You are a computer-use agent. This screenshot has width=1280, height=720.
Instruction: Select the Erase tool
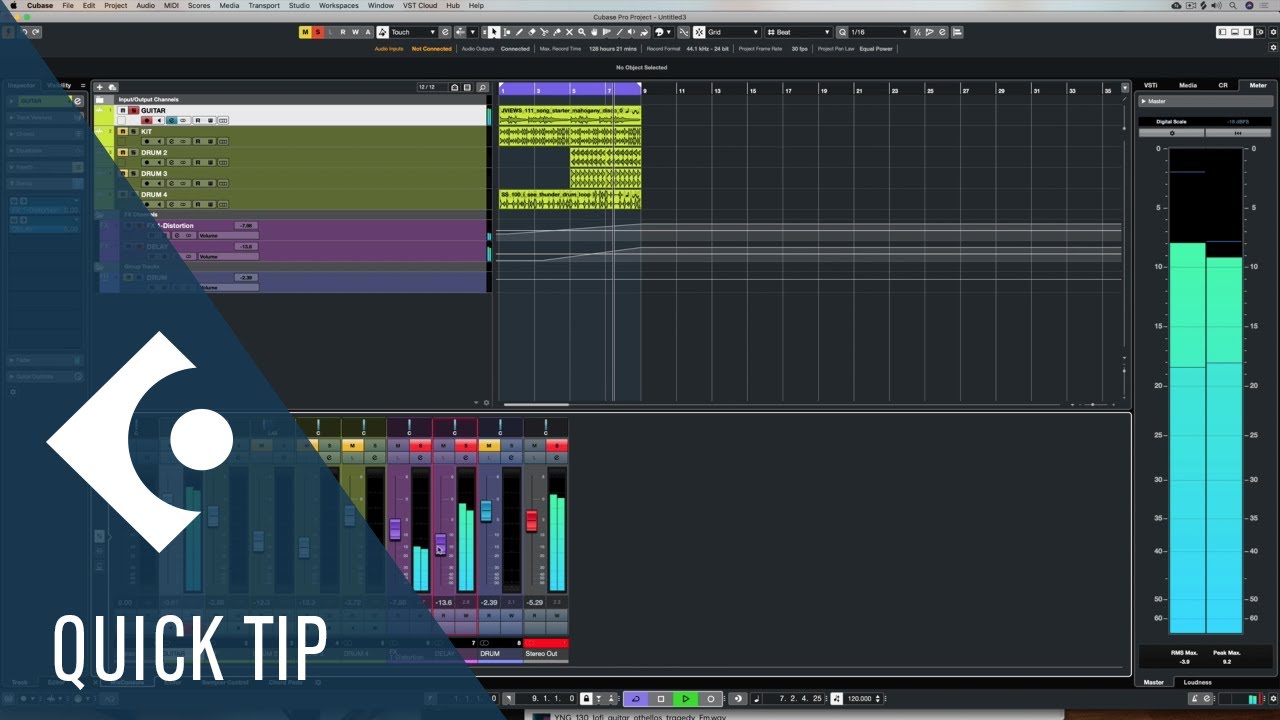(532, 32)
